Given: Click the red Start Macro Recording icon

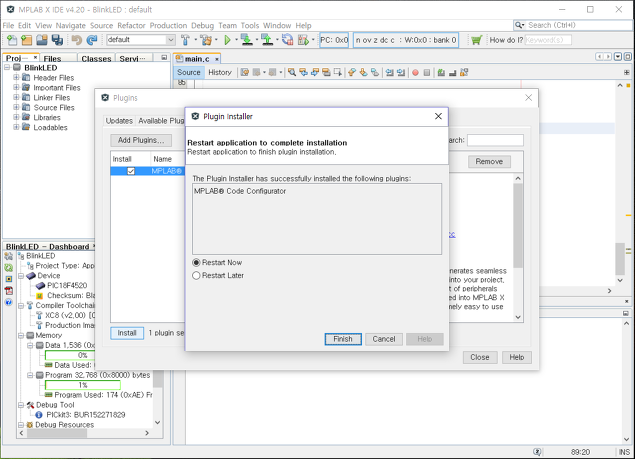Looking at the screenshot, I should click(415, 73).
